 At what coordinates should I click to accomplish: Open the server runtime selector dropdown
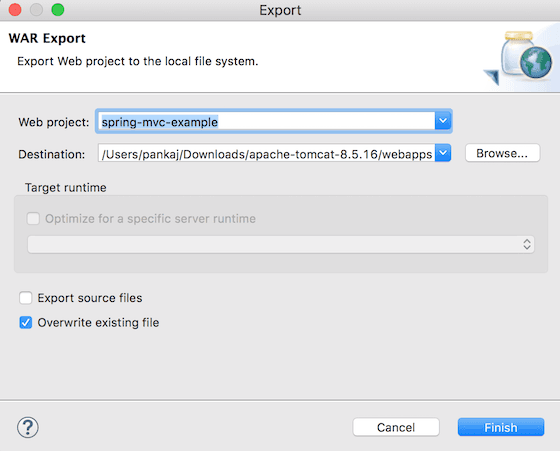[281, 244]
